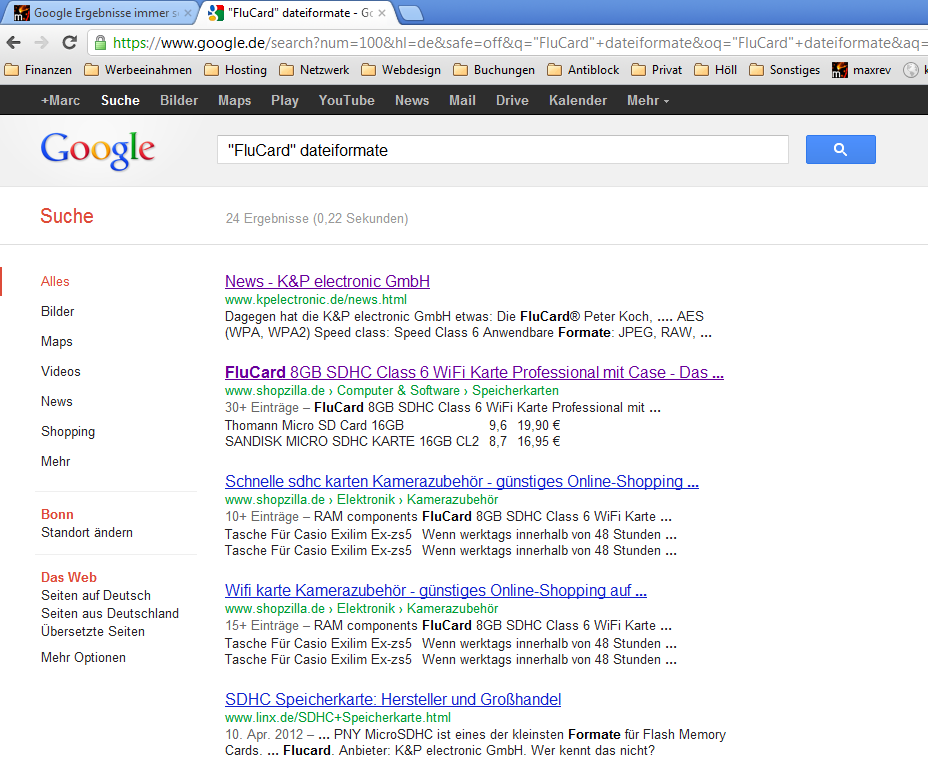The image size is (928, 770).
Task: Click the Google search query field
Action: point(502,150)
